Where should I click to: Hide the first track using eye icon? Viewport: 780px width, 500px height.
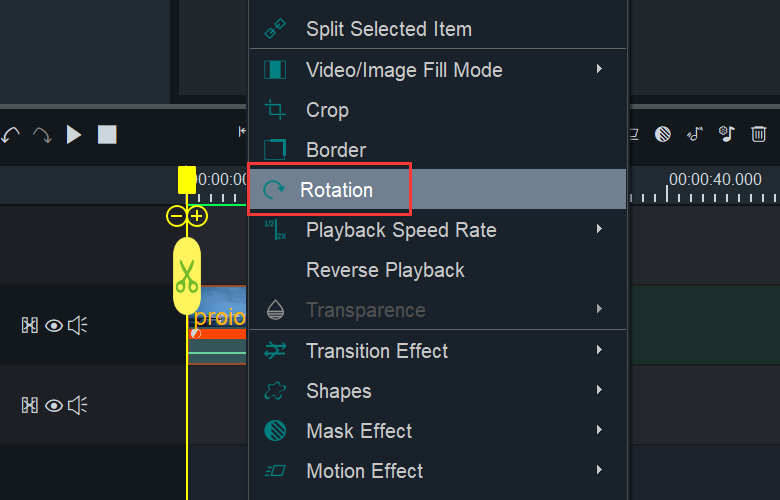click(x=54, y=325)
